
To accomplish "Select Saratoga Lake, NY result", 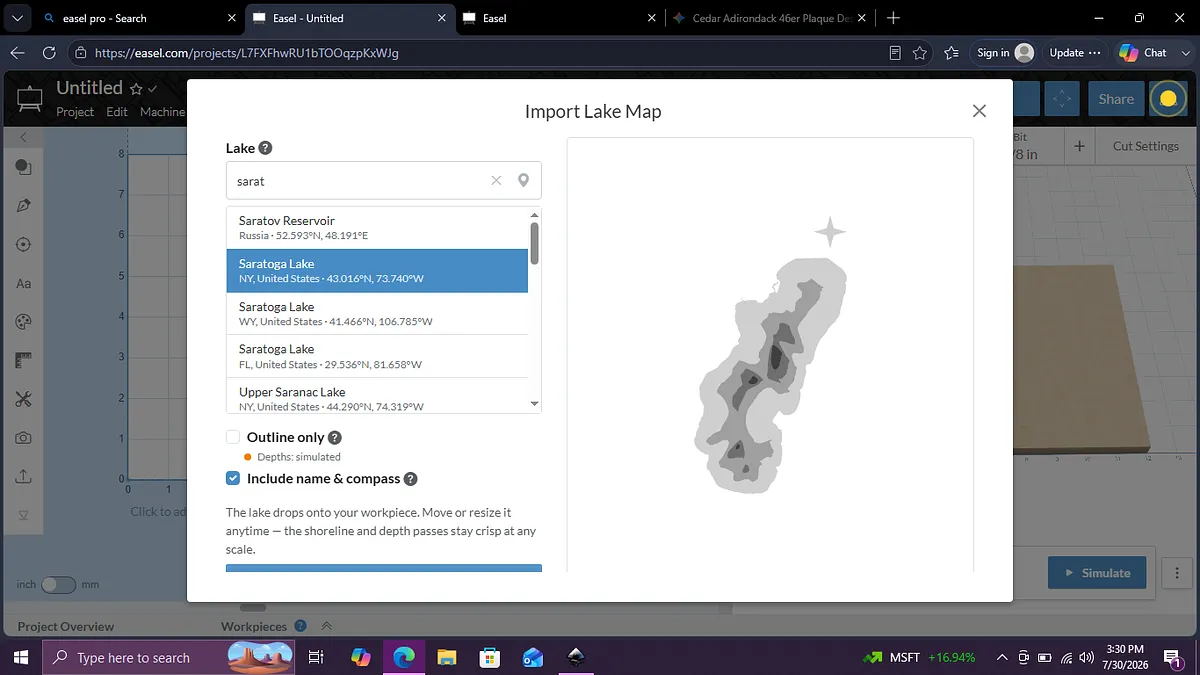I will [x=377, y=271].
